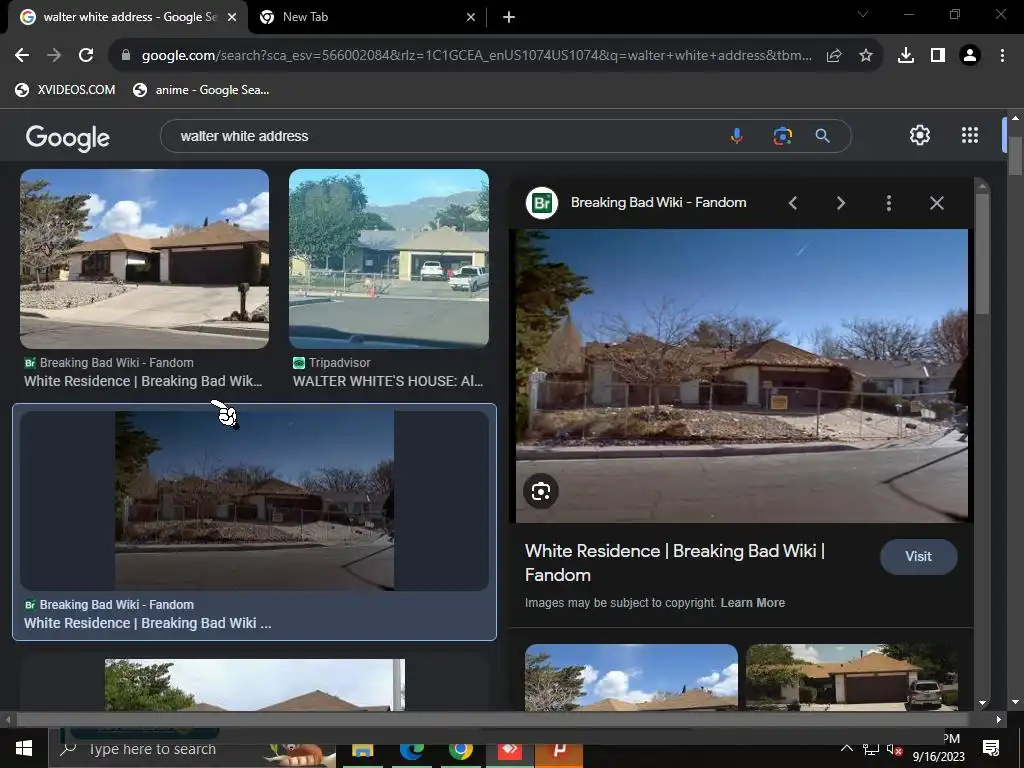This screenshot has height=768, width=1024.
Task: Bookmark this page with the star icon
Action: pyautogui.click(x=865, y=56)
